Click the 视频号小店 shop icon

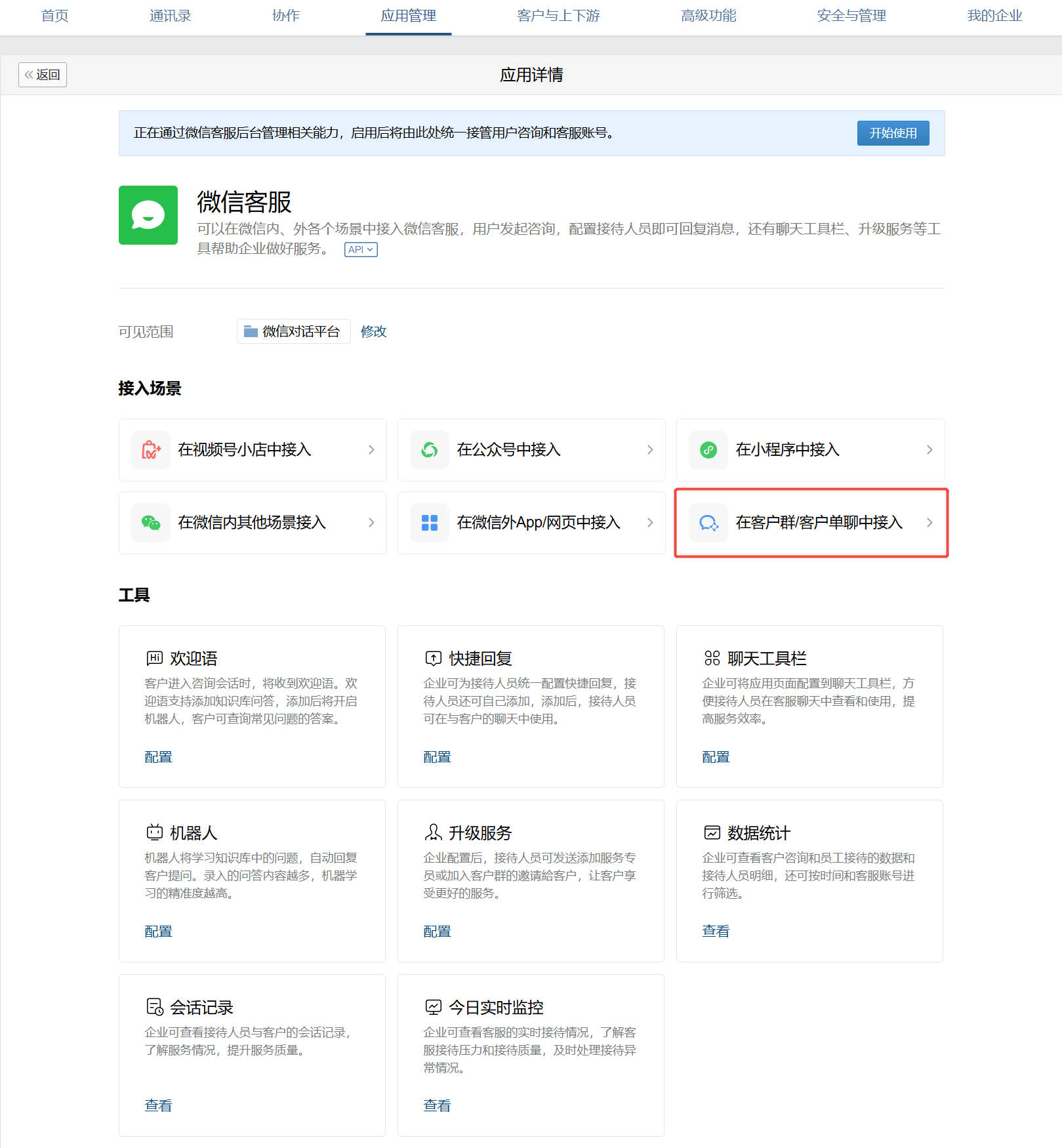(151, 450)
